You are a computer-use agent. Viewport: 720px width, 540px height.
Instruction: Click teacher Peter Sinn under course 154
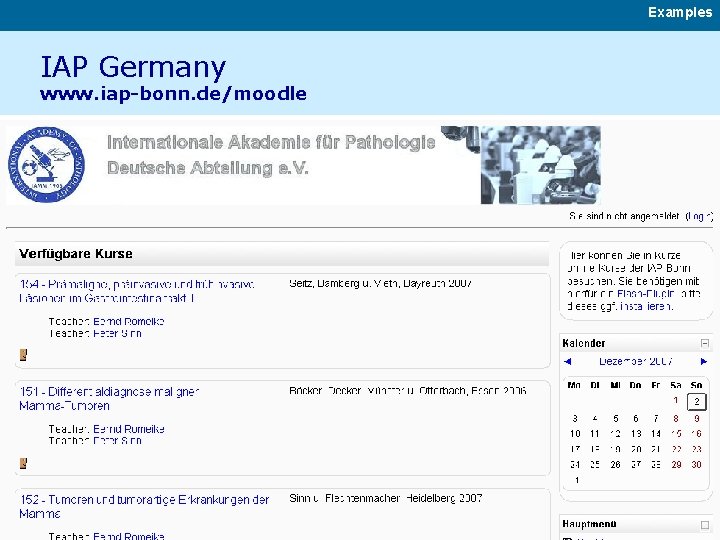click(x=118, y=333)
